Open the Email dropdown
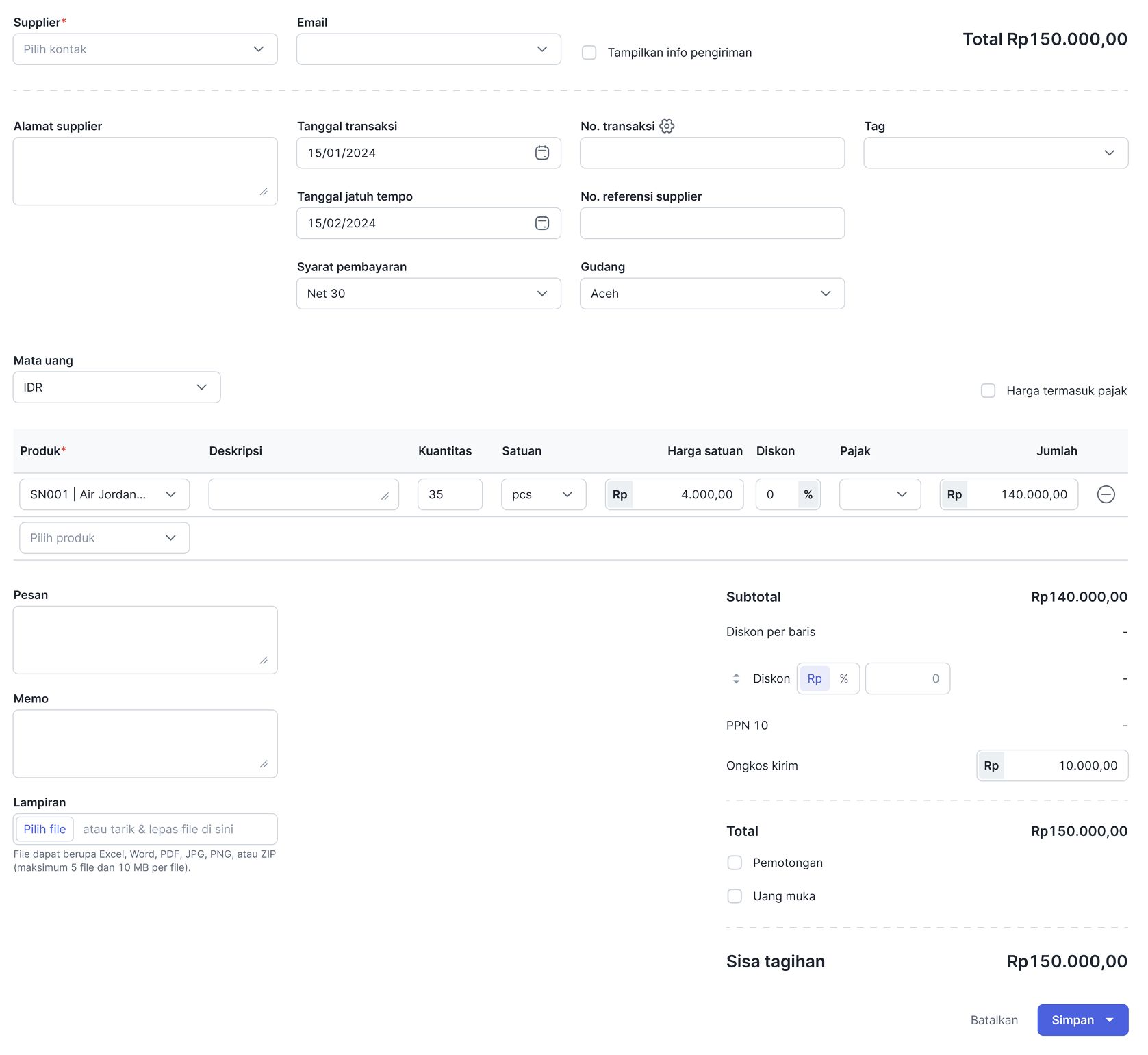Viewport: 1148px width, 1055px height. pos(429,49)
